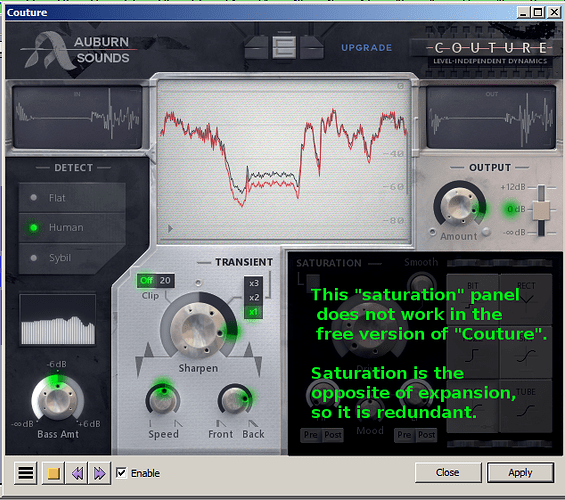Click the detect spectrum display

(58, 320)
